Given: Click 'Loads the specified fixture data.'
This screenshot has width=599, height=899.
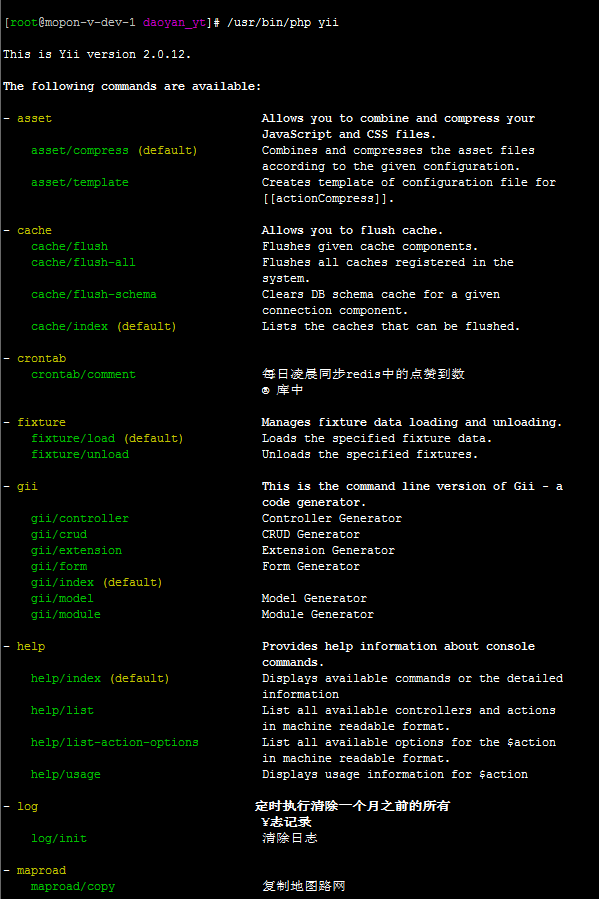Looking at the screenshot, I should point(377,439).
